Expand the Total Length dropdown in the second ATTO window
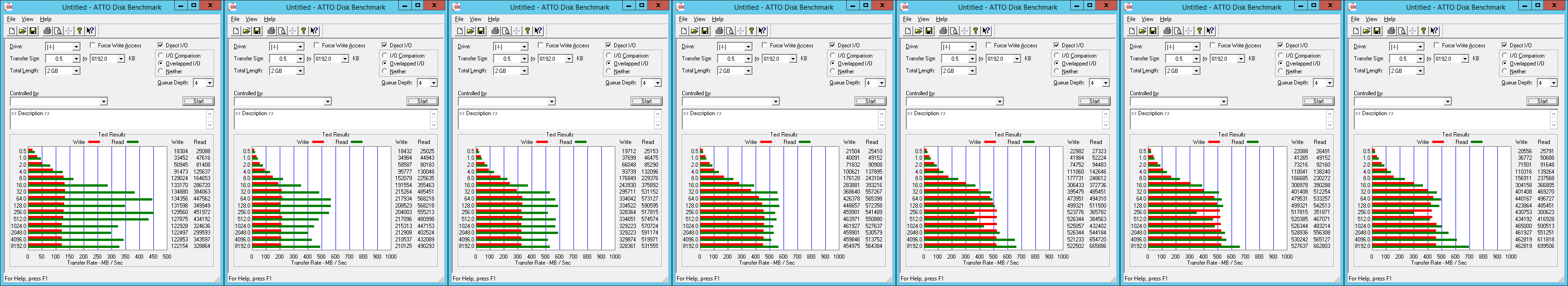This screenshot has width=1568, height=286. pos(300,71)
